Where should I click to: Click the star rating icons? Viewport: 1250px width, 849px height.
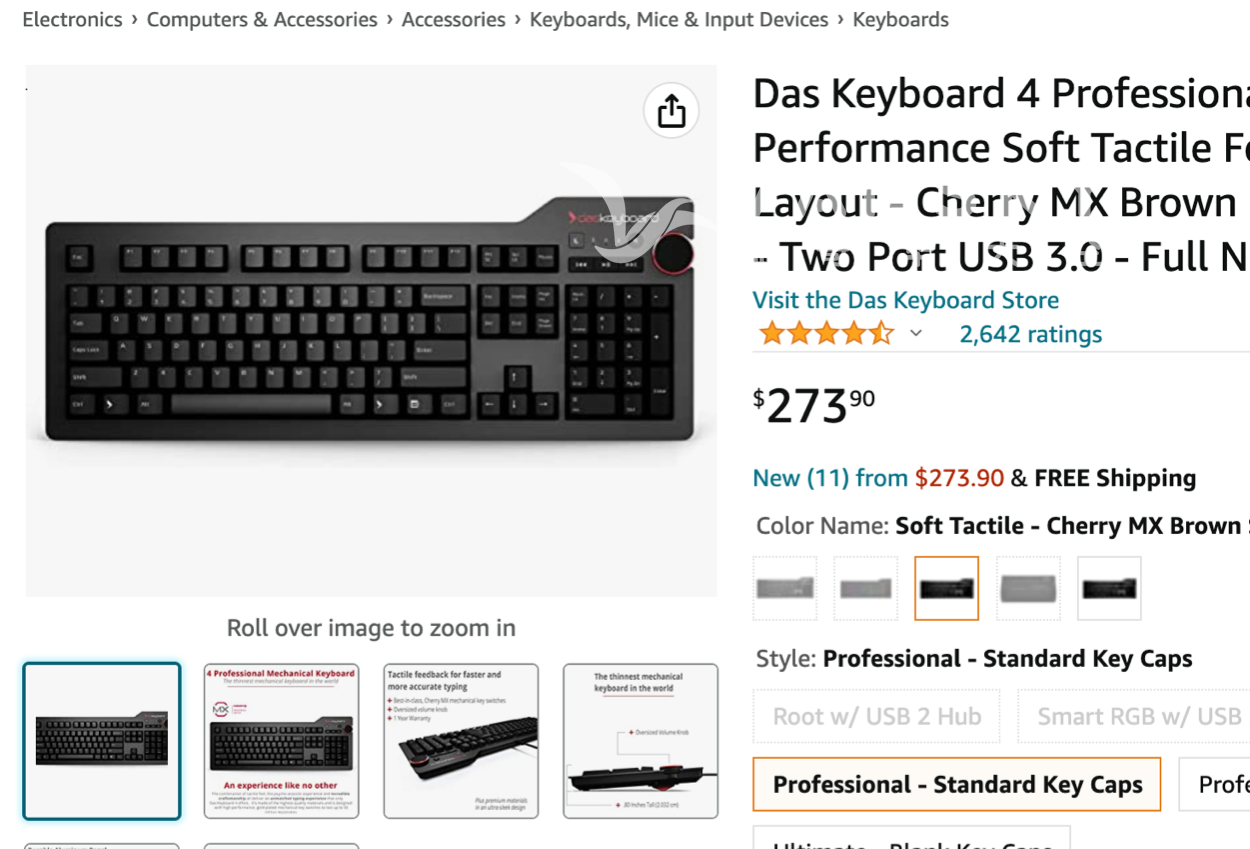tap(825, 334)
